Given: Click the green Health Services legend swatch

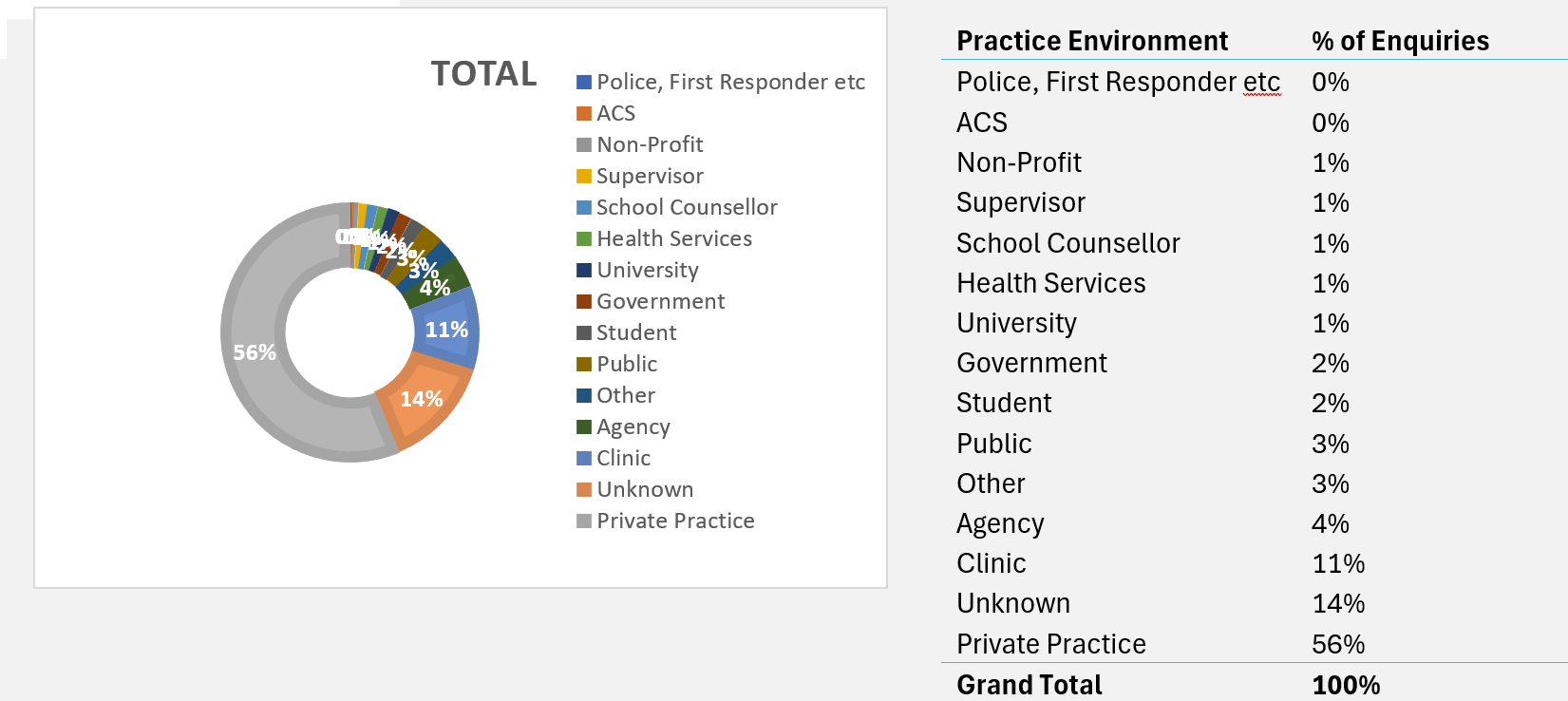Looking at the screenshot, I should click(584, 239).
